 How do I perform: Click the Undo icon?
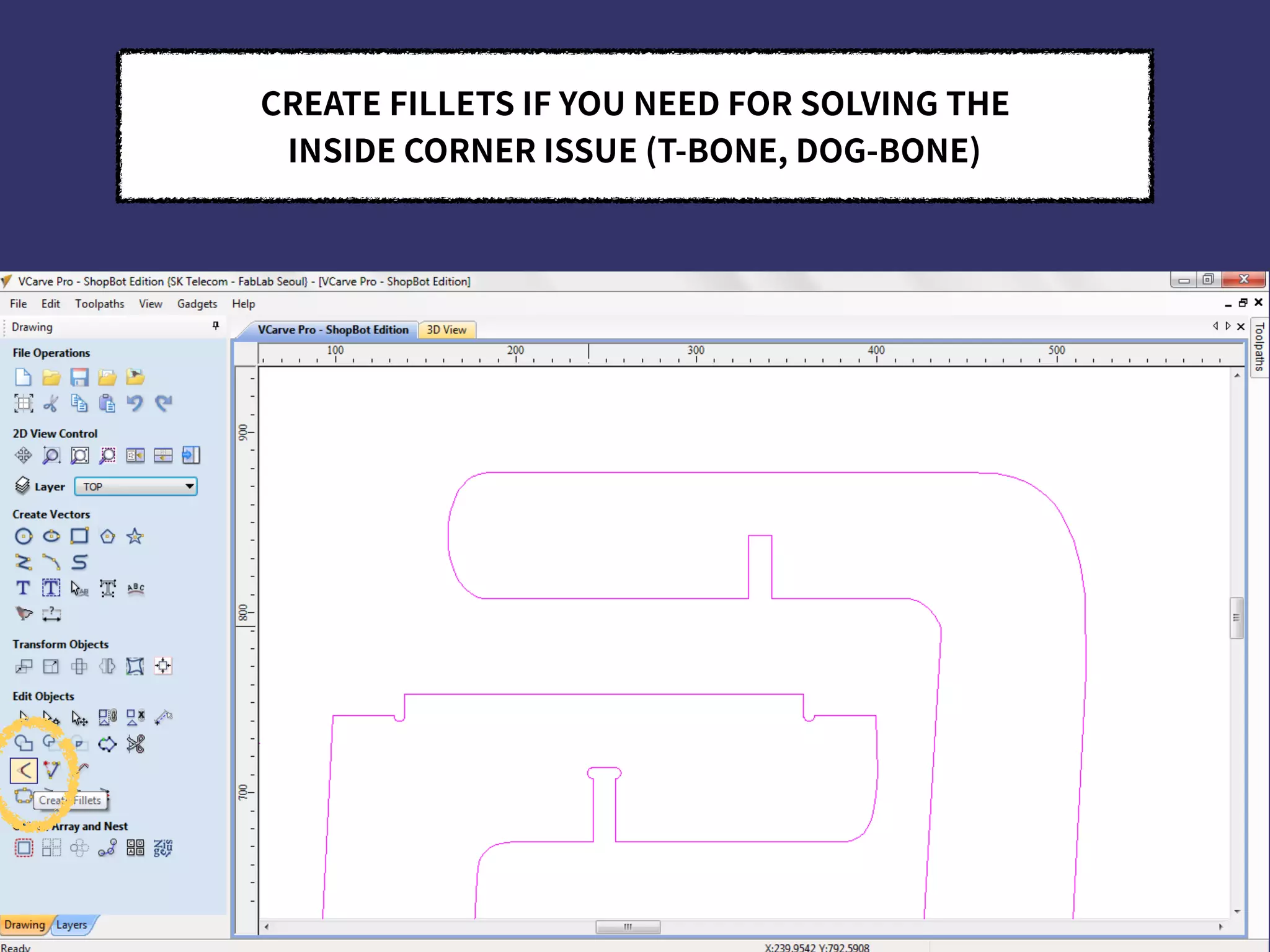pos(135,403)
